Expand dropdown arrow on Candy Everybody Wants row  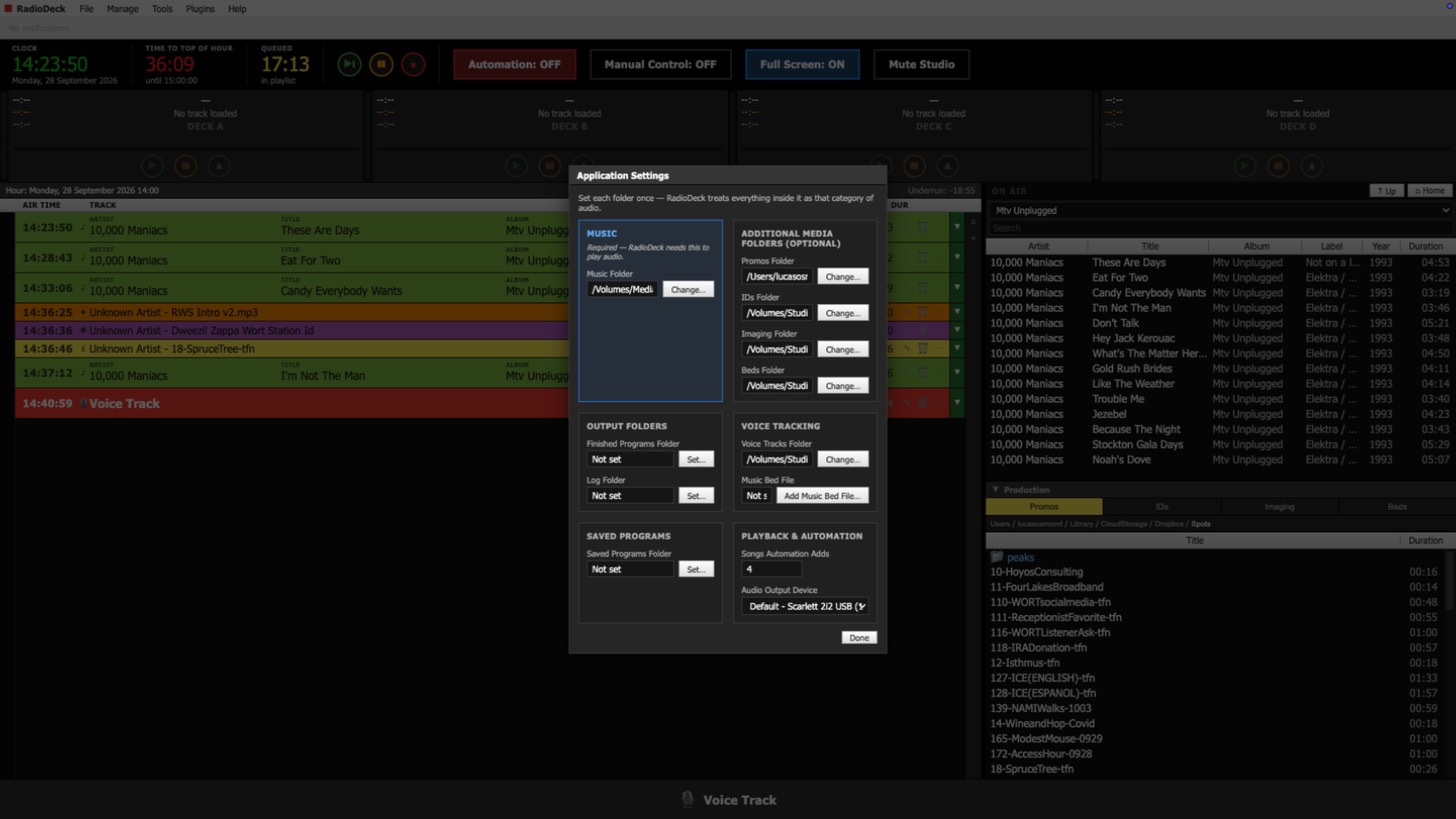point(957,287)
